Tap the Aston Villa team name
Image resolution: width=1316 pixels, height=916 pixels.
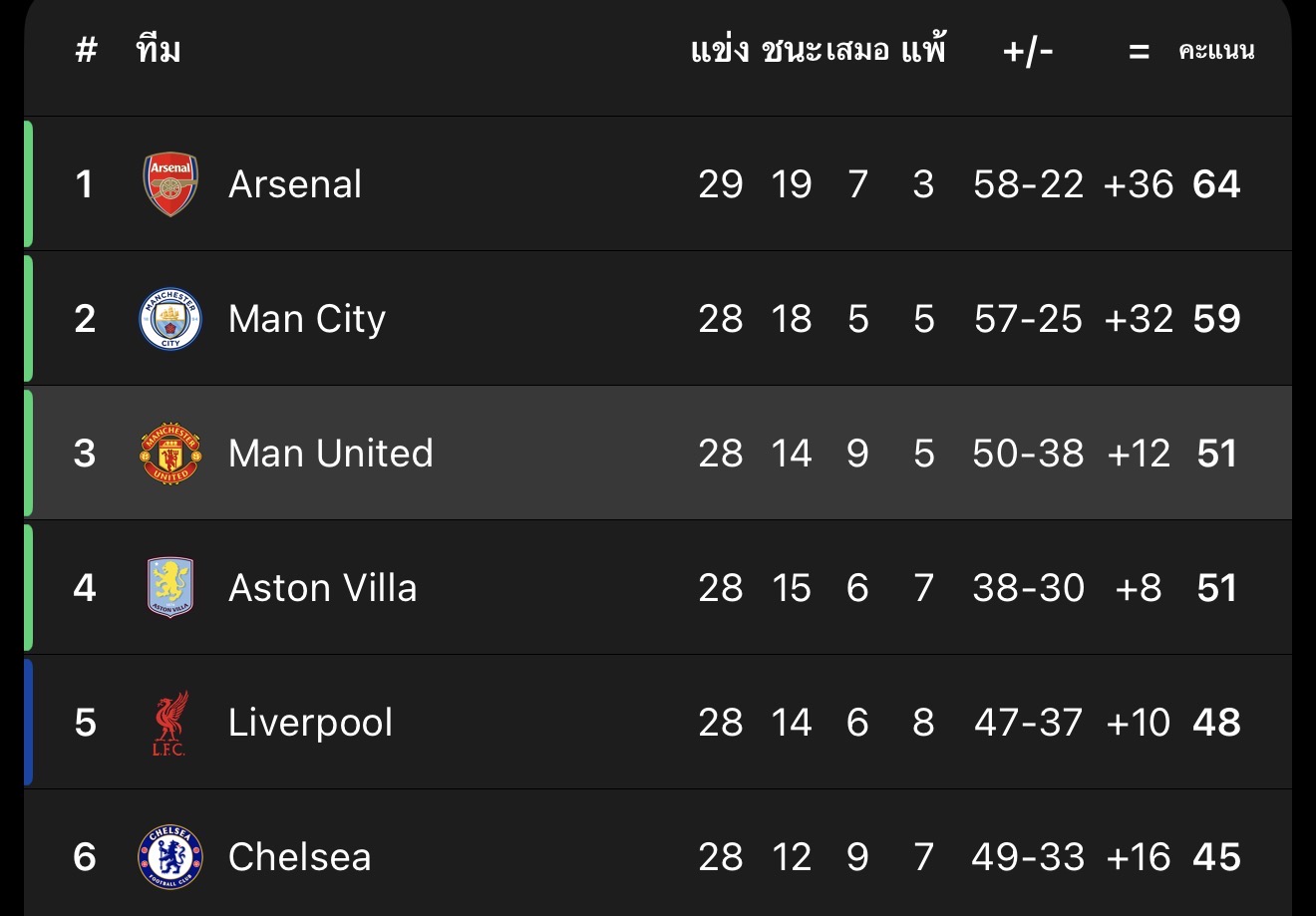(322, 588)
